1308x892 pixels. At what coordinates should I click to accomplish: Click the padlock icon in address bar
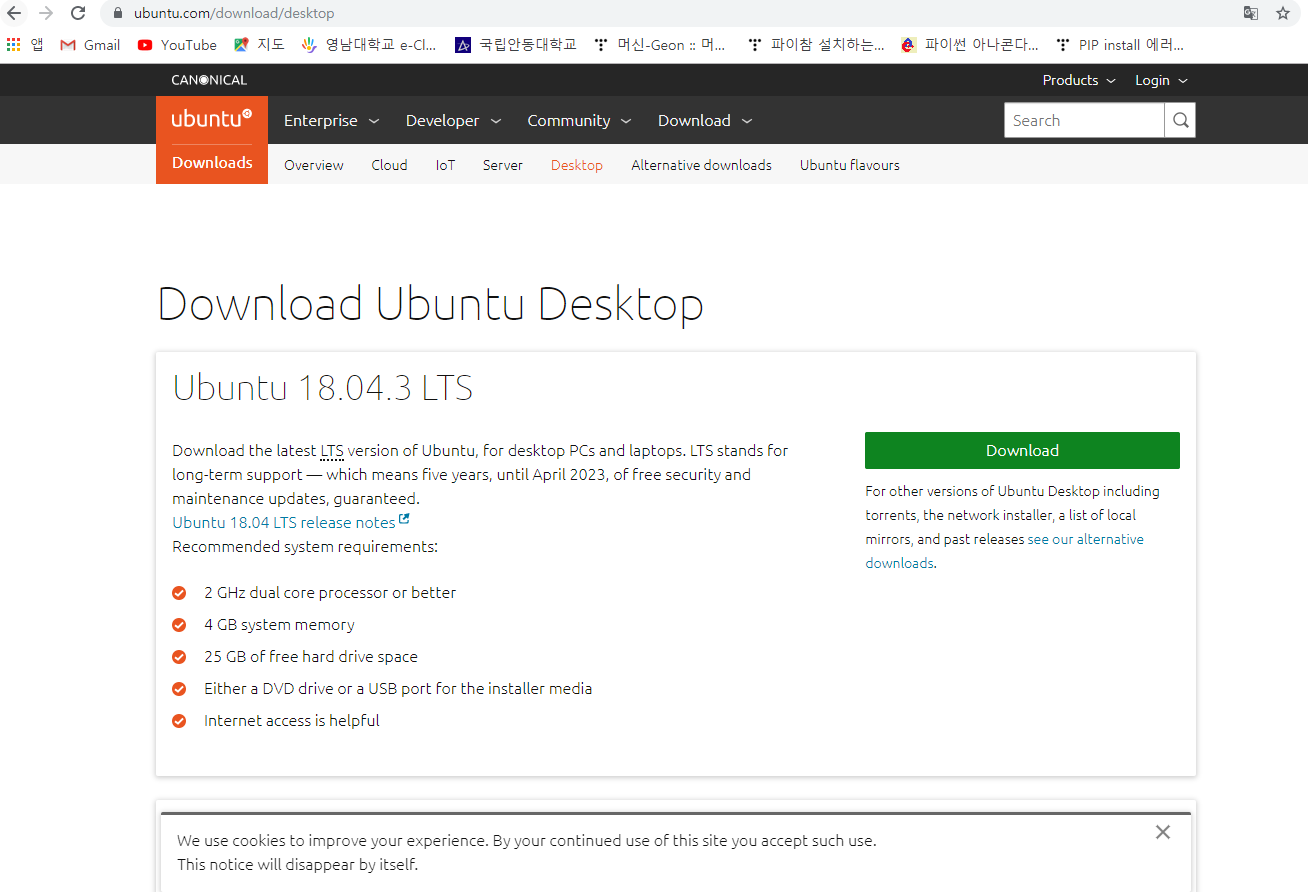(117, 14)
